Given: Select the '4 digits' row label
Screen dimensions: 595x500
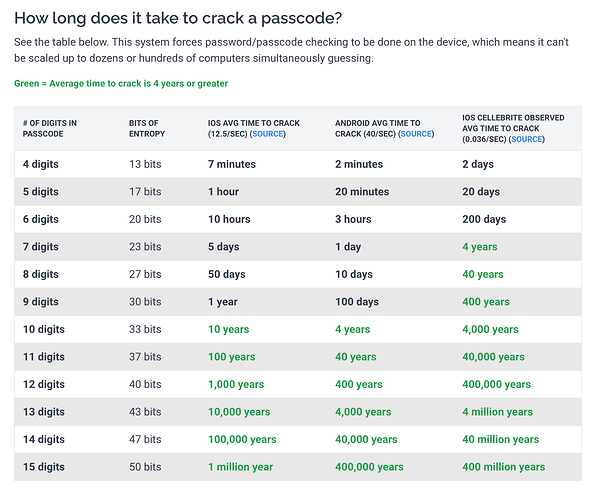Looking at the screenshot, I should click(x=41, y=164).
